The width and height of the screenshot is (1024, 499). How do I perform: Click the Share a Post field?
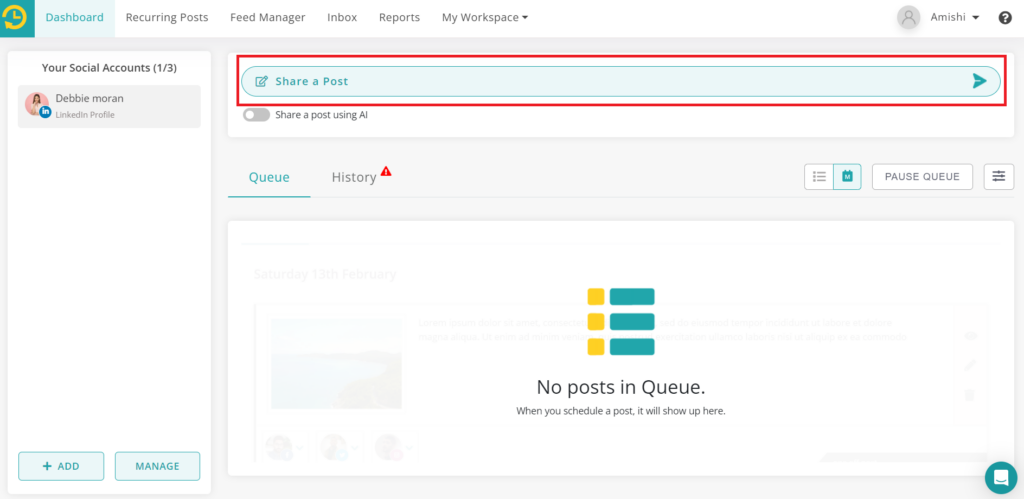[621, 81]
